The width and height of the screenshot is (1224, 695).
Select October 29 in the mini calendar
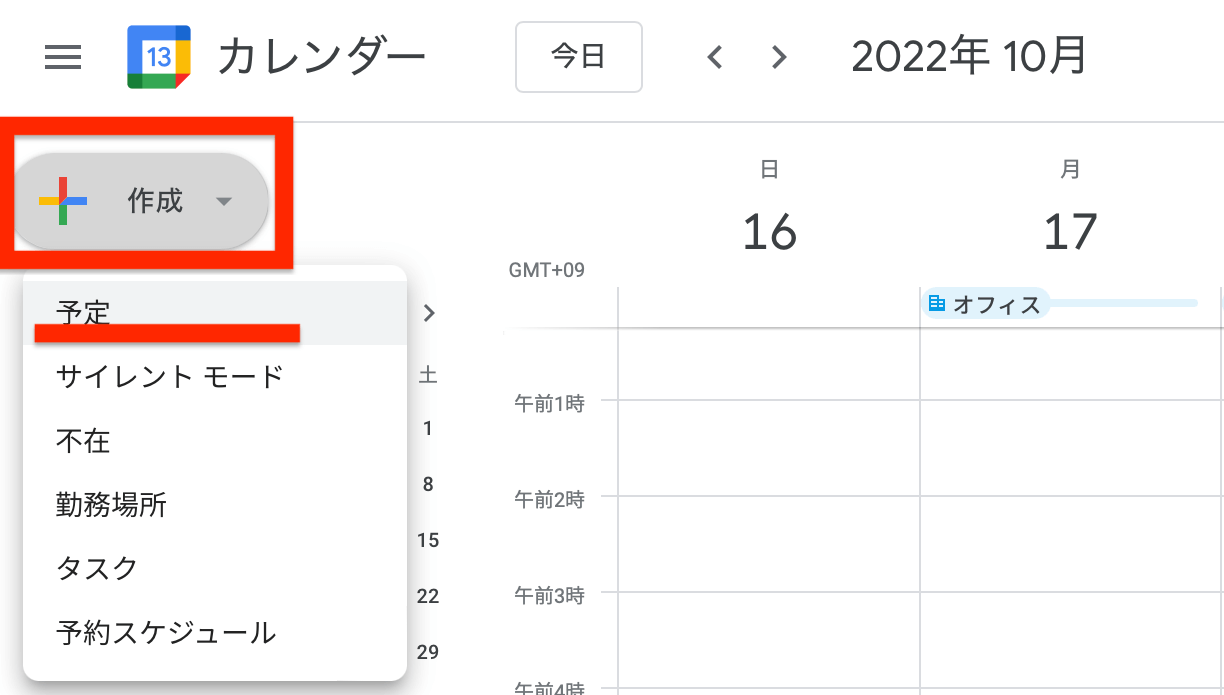(x=427, y=651)
